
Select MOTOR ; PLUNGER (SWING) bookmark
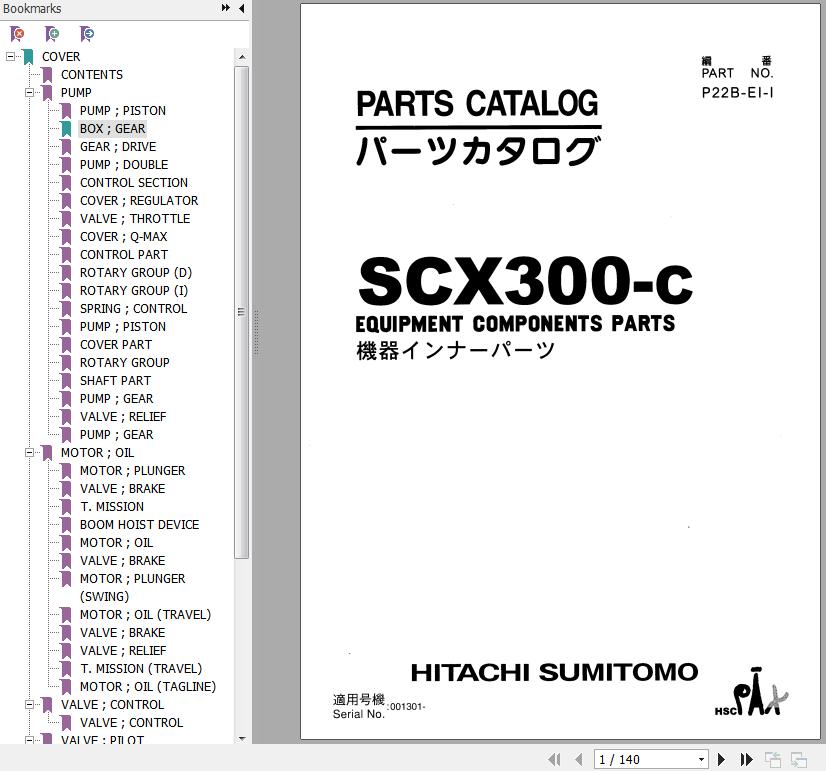point(133,587)
